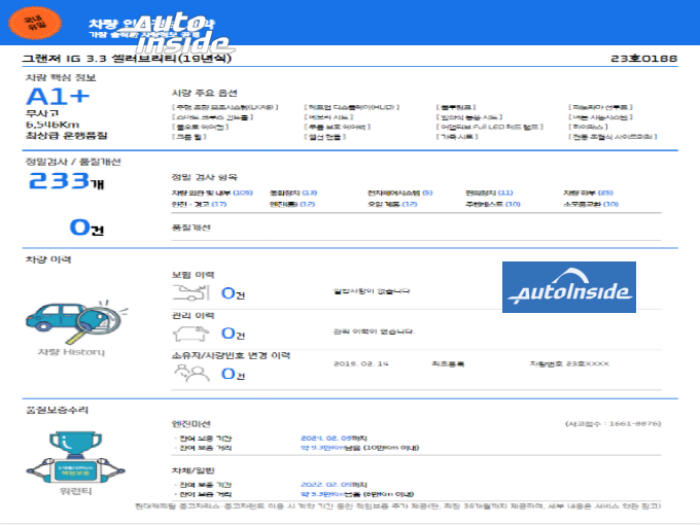Click the 2022. 02. 09 body warranty date
Viewport: 700px width, 525px height.
click(x=334, y=485)
